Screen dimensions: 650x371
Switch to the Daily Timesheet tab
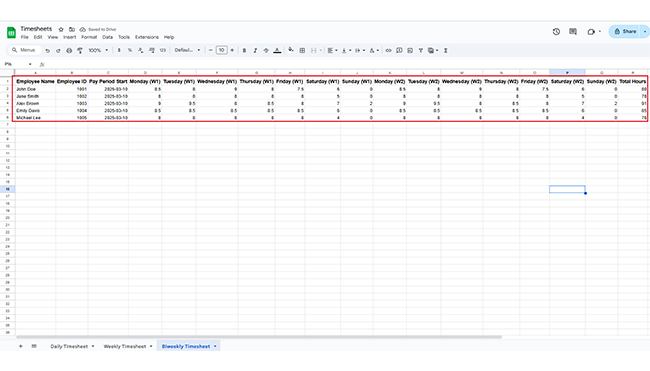[x=69, y=346]
